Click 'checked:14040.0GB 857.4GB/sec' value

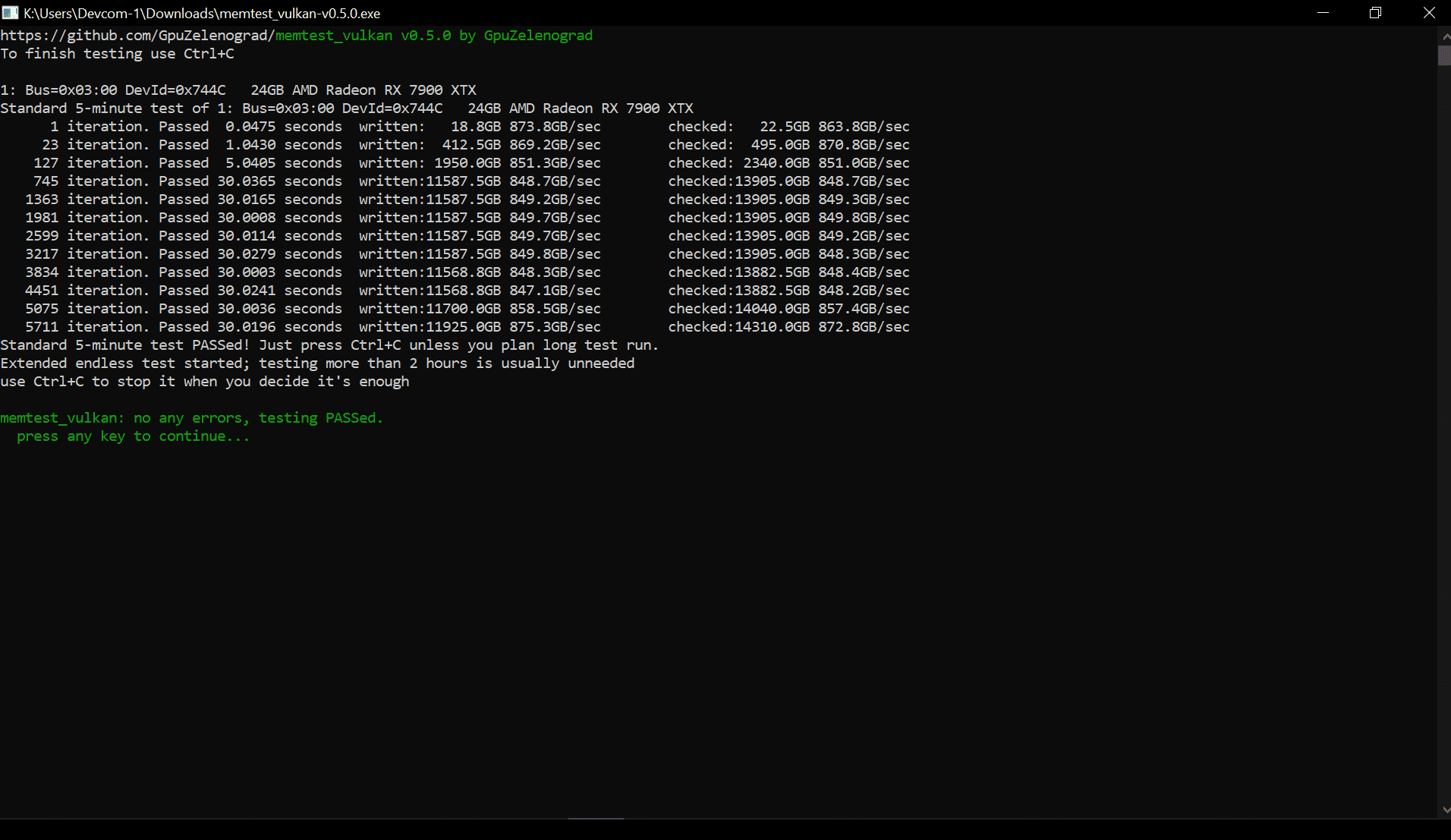point(788,309)
